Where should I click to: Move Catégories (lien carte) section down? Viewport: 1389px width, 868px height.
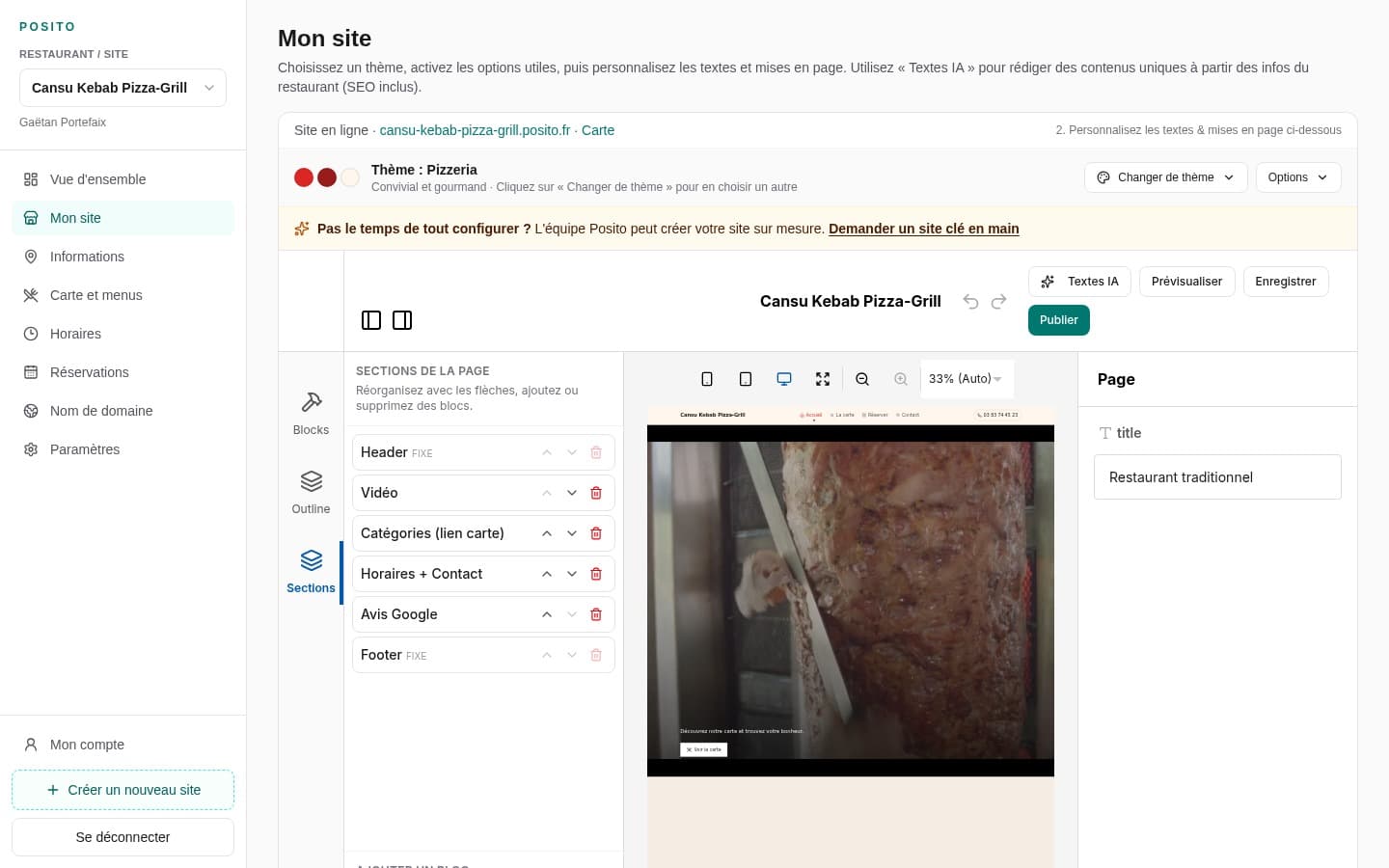coord(572,533)
